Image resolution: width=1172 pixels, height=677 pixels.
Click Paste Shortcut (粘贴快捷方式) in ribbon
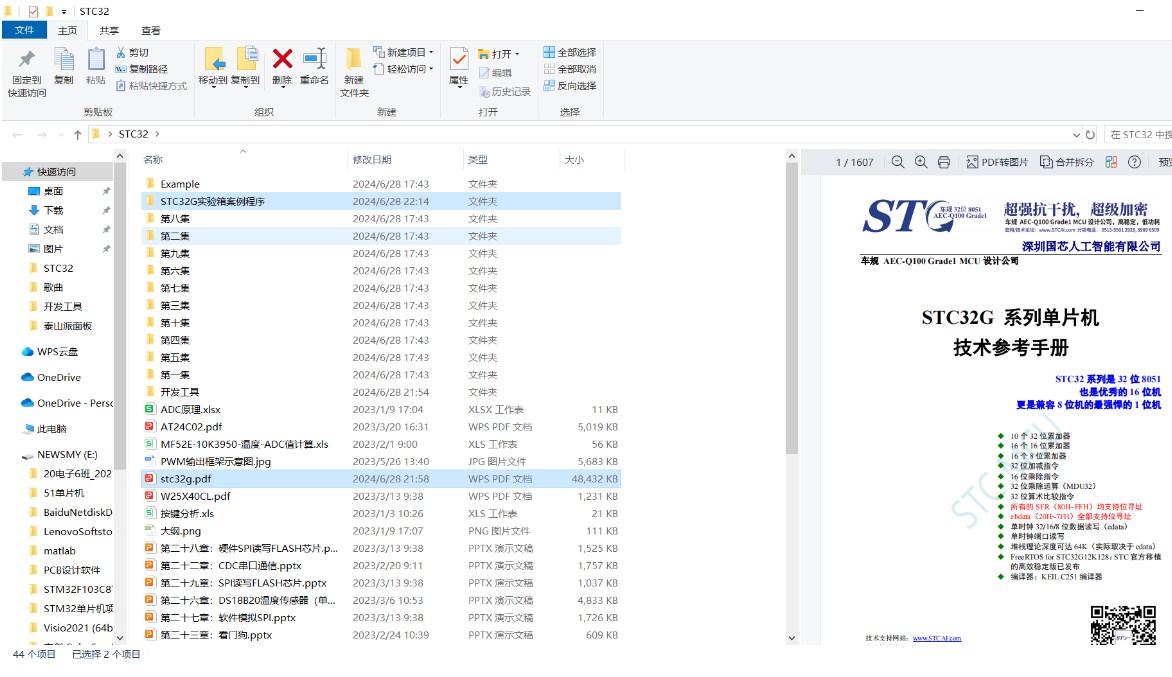pyautogui.click(x=152, y=86)
